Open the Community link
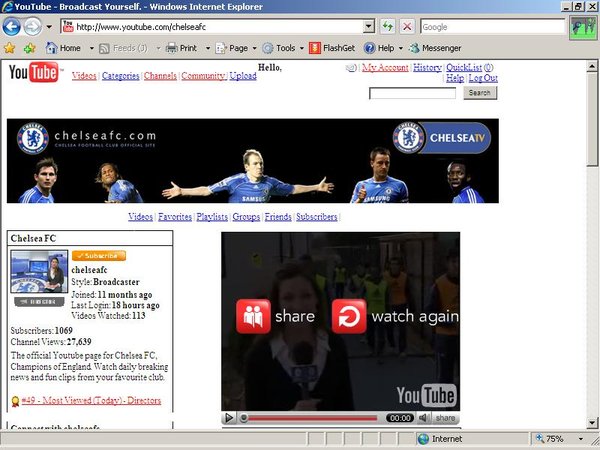600x450 pixels. 203,76
